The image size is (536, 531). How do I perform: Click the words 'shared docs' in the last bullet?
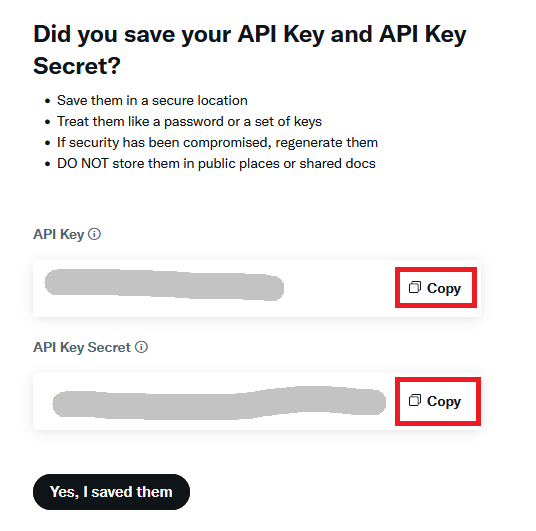pyautogui.click(x=337, y=163)
